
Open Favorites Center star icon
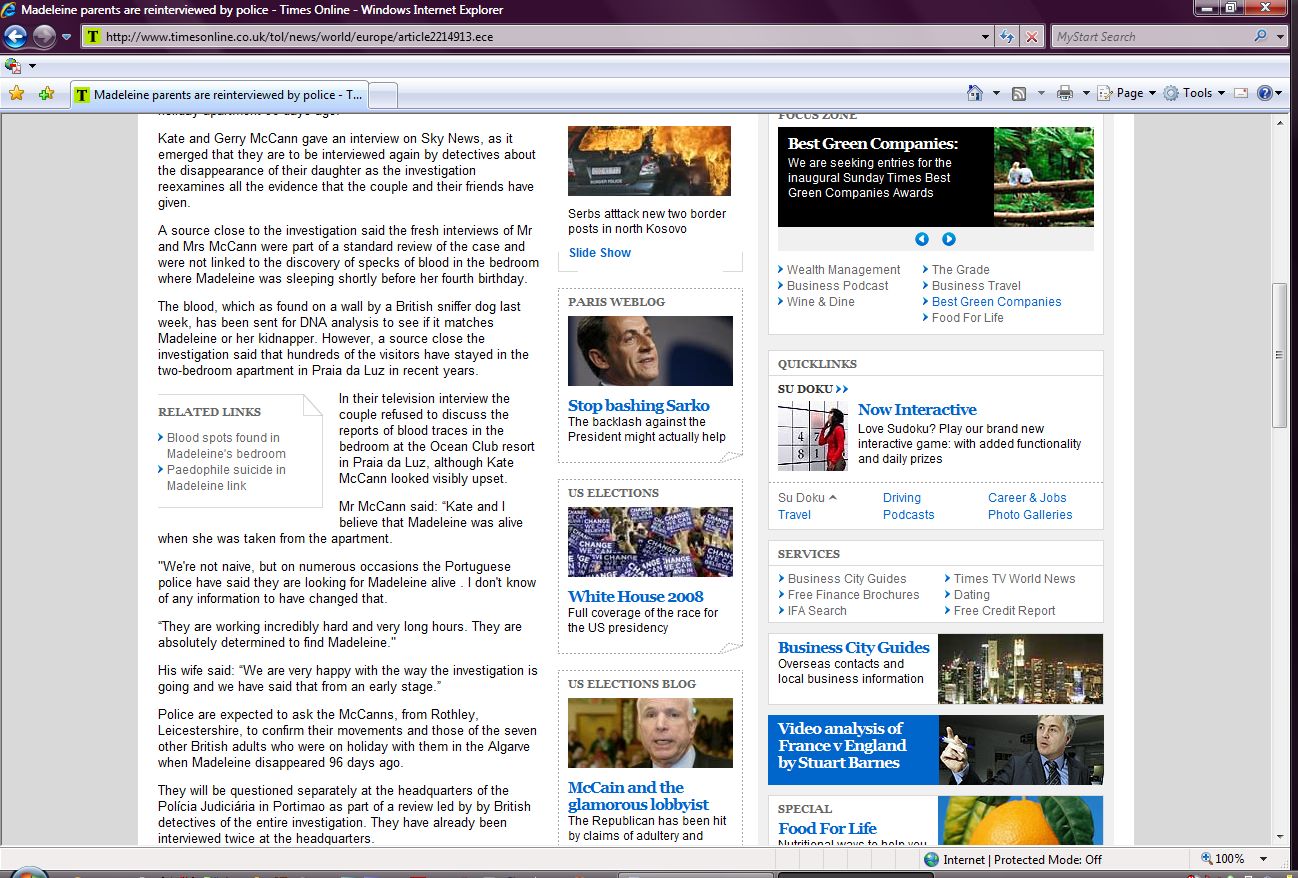pos(16,94)
